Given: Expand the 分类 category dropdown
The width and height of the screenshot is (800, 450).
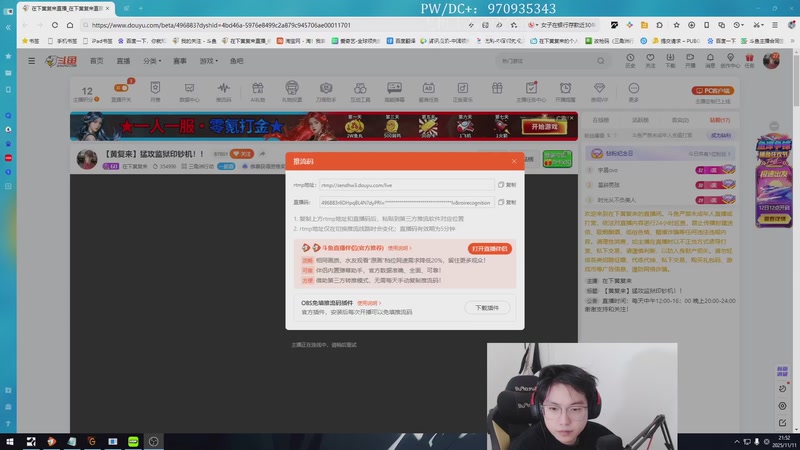Looking at the screenshot, I should click(152, 61).
